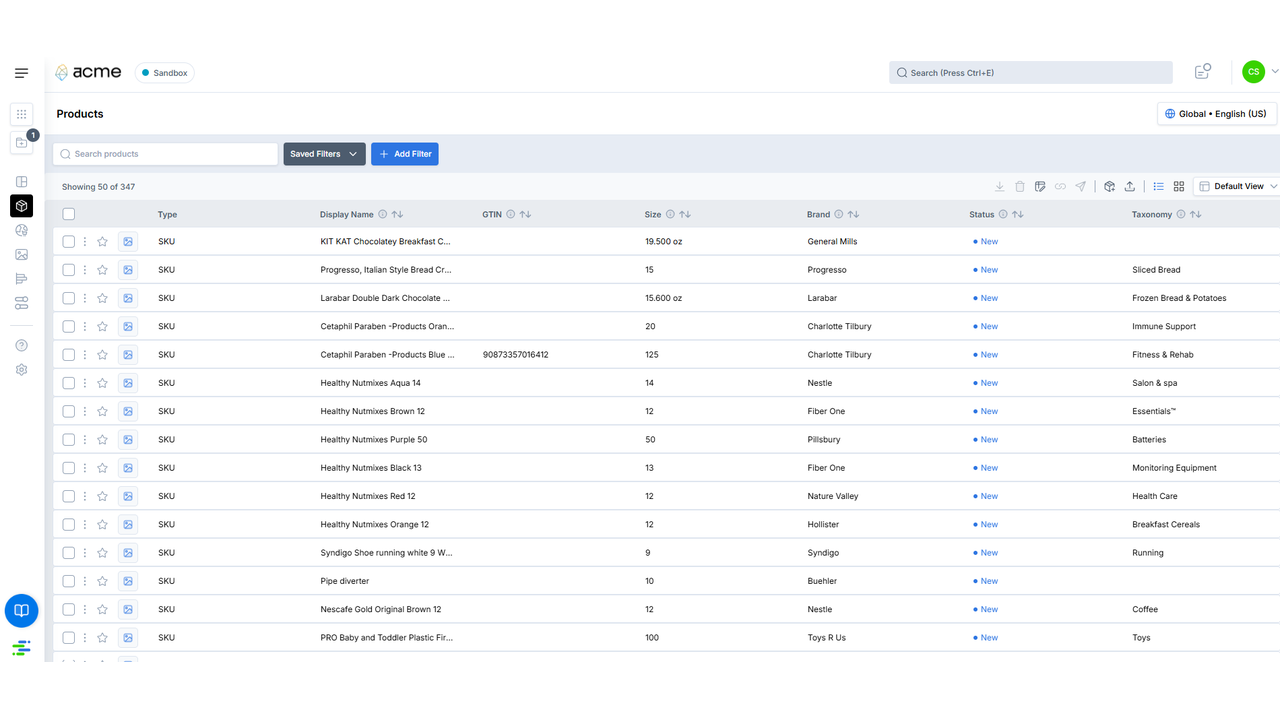Tick the select-all header checkbox
The height and width of the screenshot is (720, 1280).
(x=68, y=214)
